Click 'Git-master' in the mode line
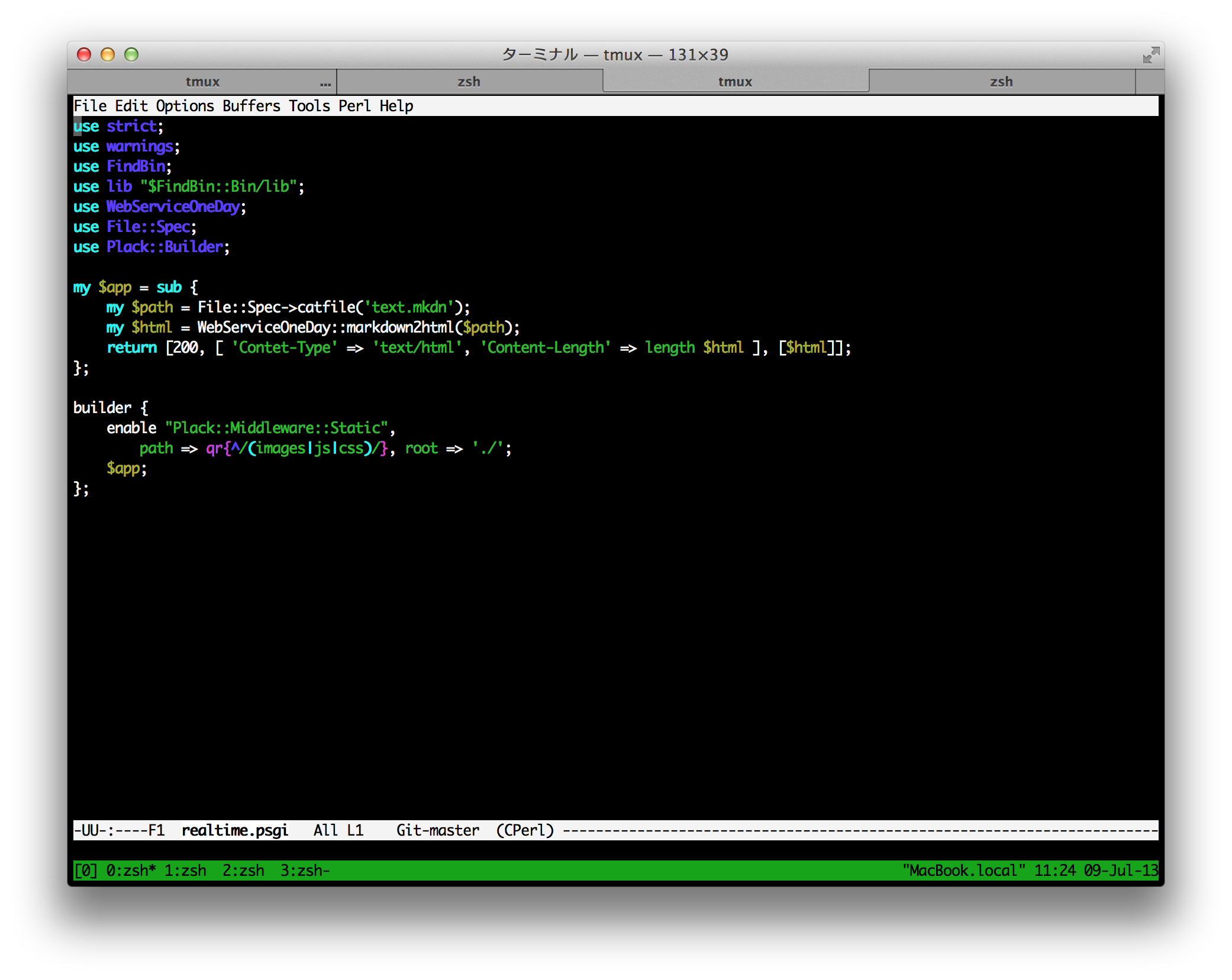This screenshot has height=980, width=1232. [x=438, y=830]
